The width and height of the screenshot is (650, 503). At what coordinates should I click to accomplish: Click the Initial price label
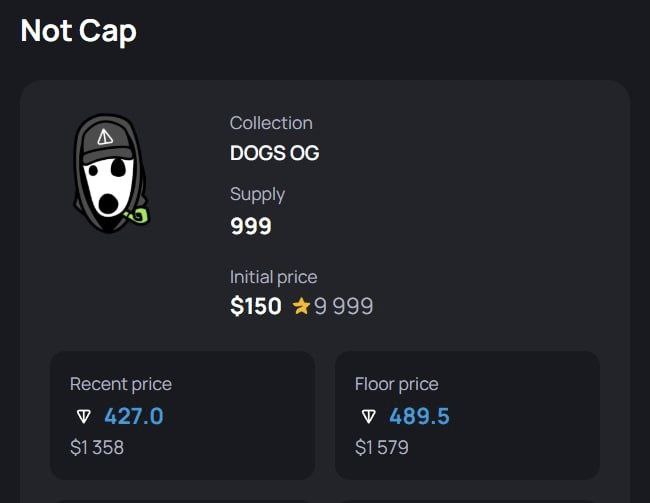click(274, 277)
